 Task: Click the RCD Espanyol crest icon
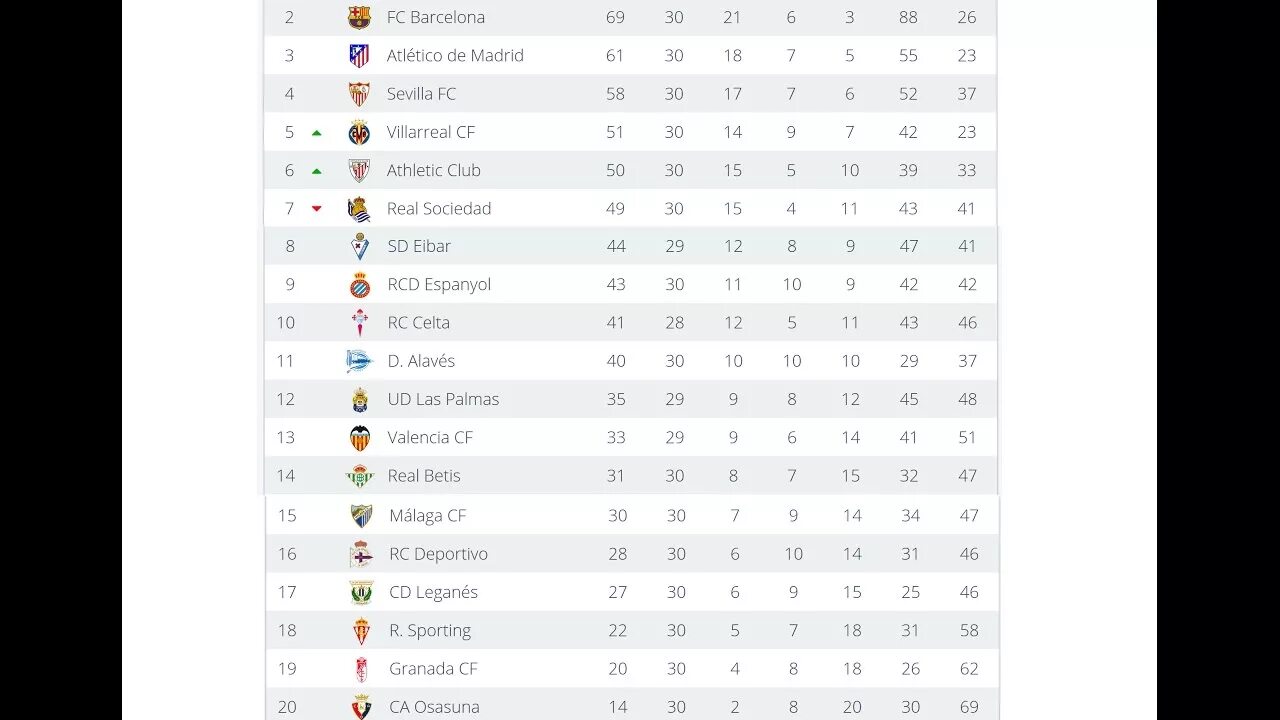pos(360,285)
